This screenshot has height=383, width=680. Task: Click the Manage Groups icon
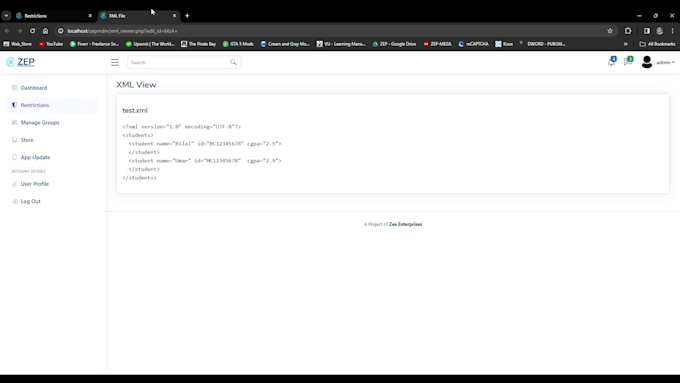tap(14, 122)
